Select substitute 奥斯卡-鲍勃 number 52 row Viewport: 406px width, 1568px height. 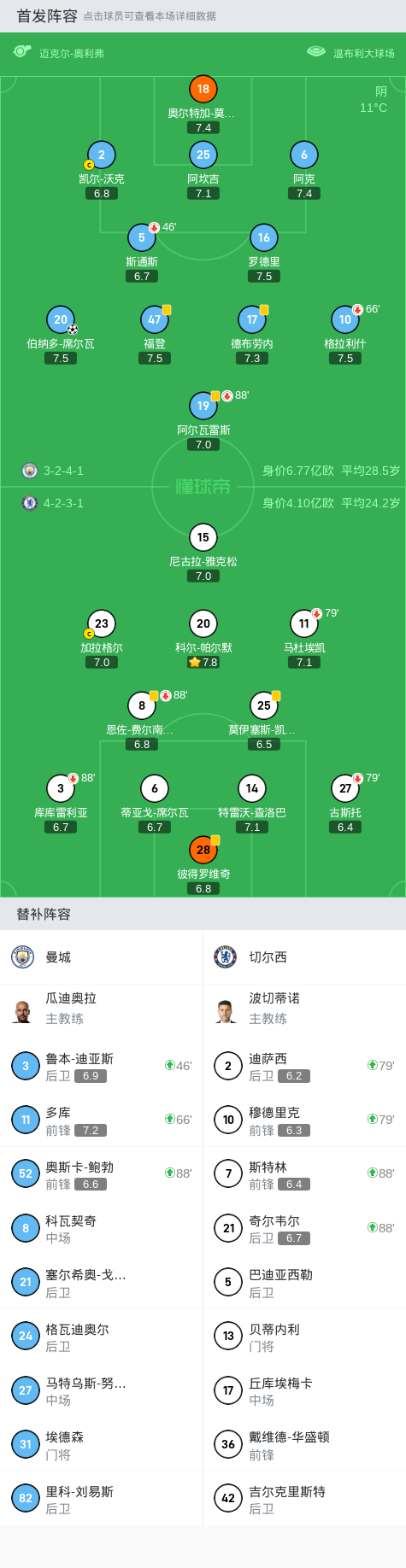(x=102, y=1173)
